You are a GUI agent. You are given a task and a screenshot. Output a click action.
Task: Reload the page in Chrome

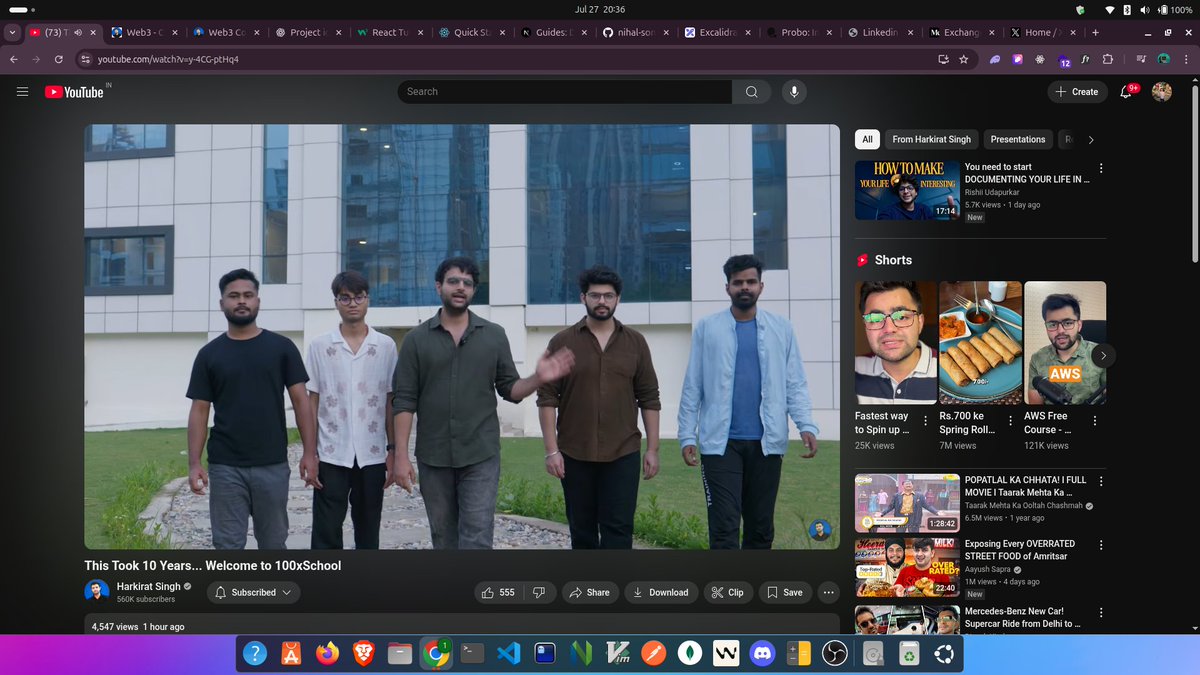click(59, 59)
